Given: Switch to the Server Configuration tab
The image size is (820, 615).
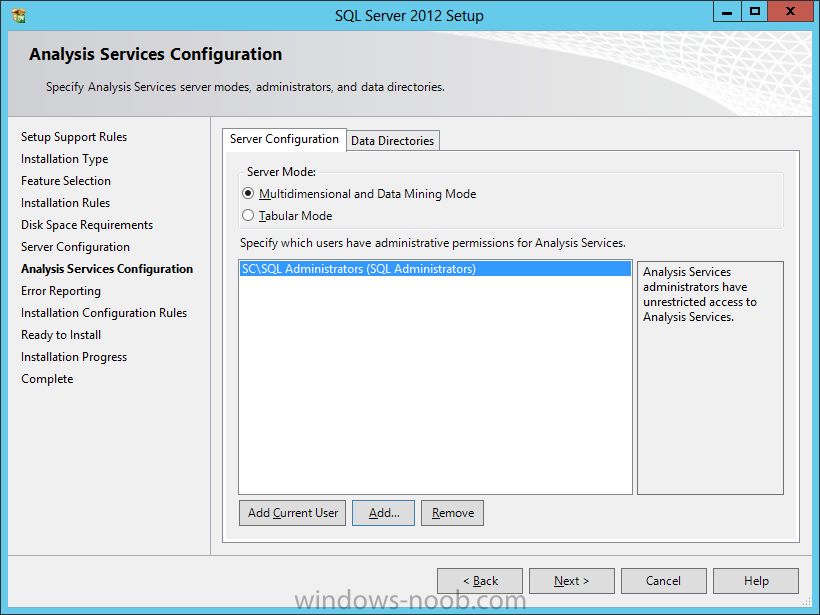Looking at the screenshot, I should (284, 139).
